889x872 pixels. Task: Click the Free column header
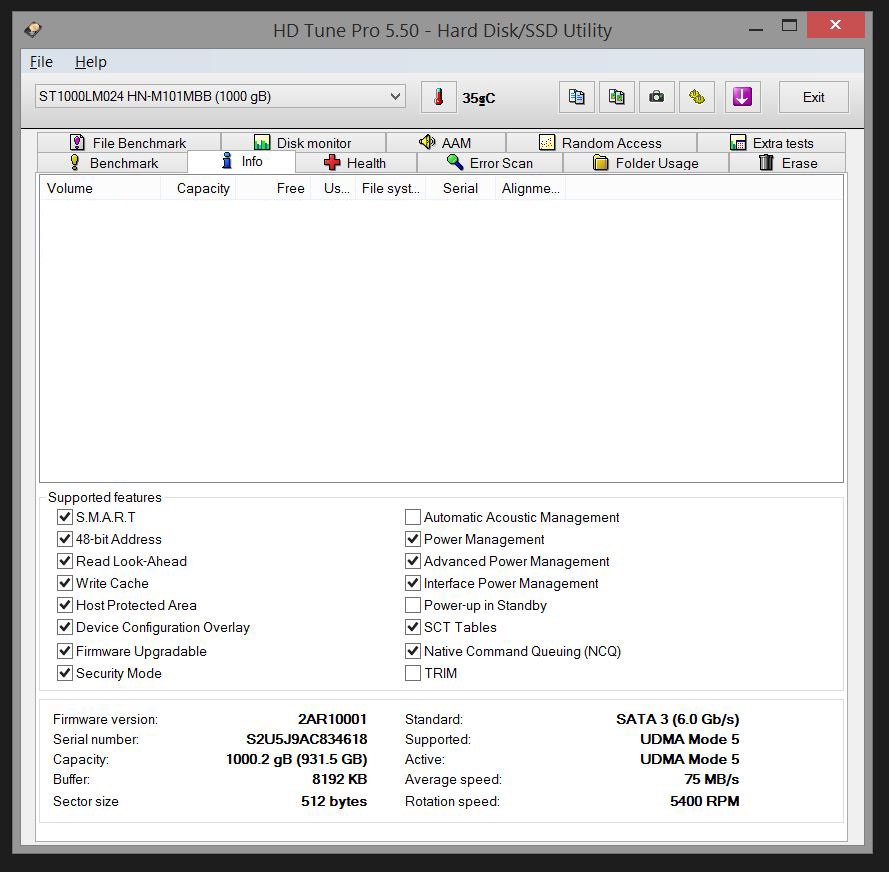coord(273,188)
